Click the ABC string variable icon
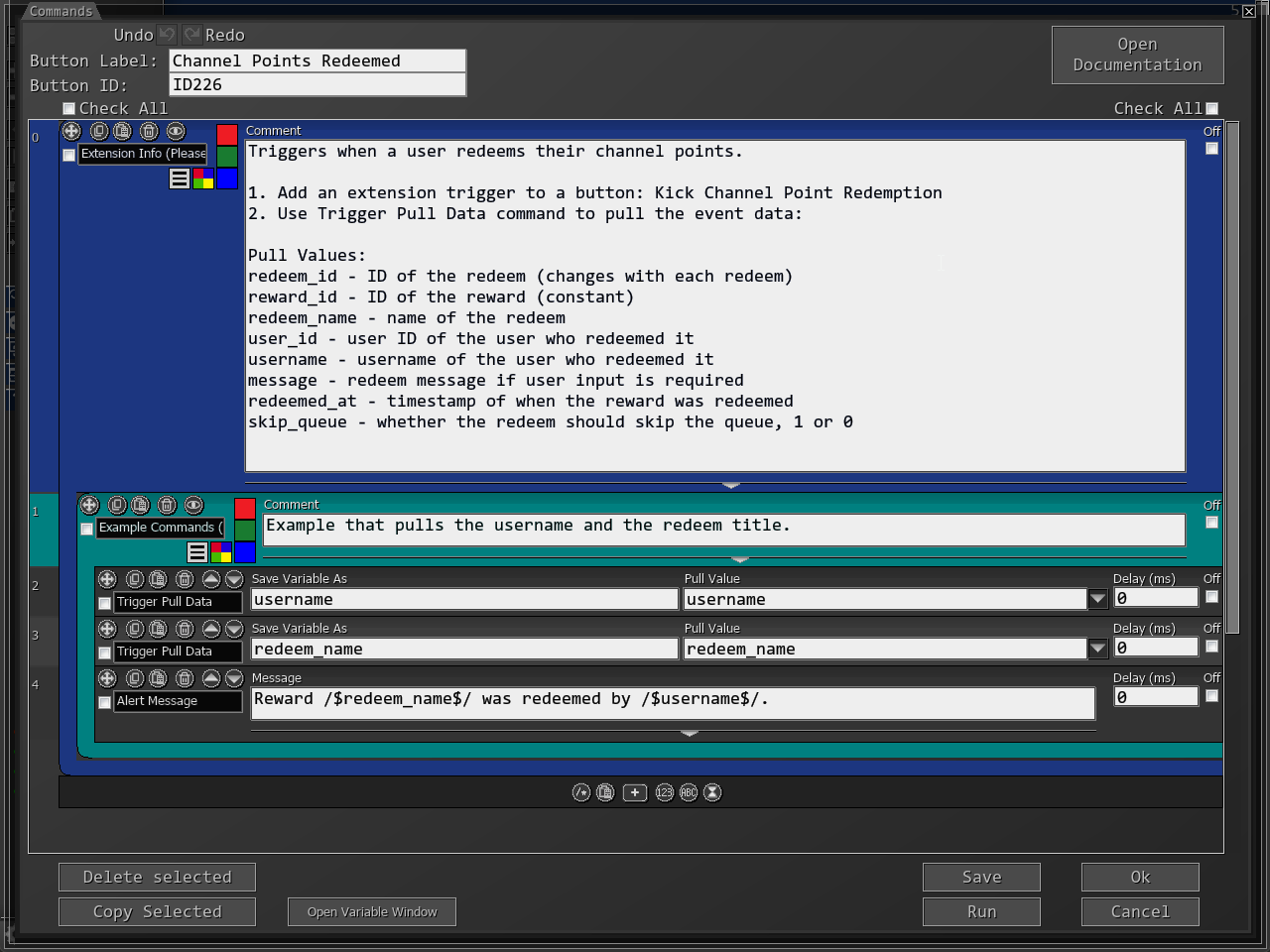1270x952 pixels. click(689, 792)
